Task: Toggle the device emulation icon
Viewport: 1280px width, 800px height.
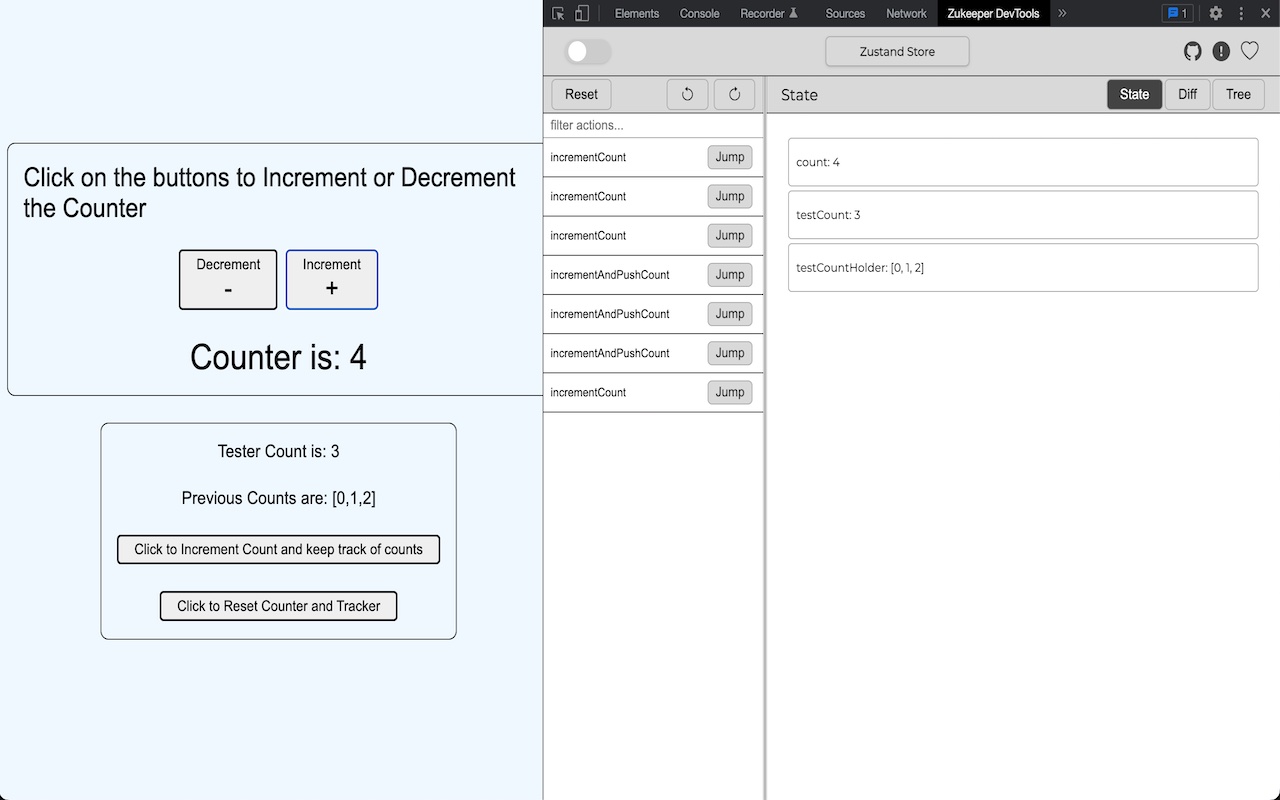Action: [581, 13]
